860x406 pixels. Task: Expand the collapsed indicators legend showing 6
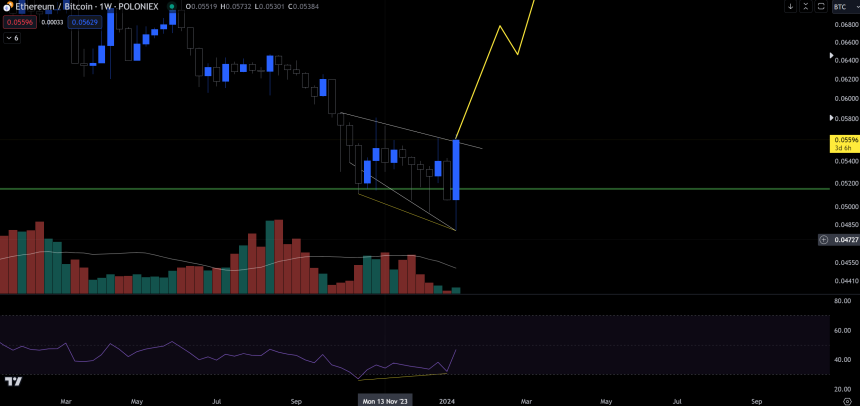[12, 38]
